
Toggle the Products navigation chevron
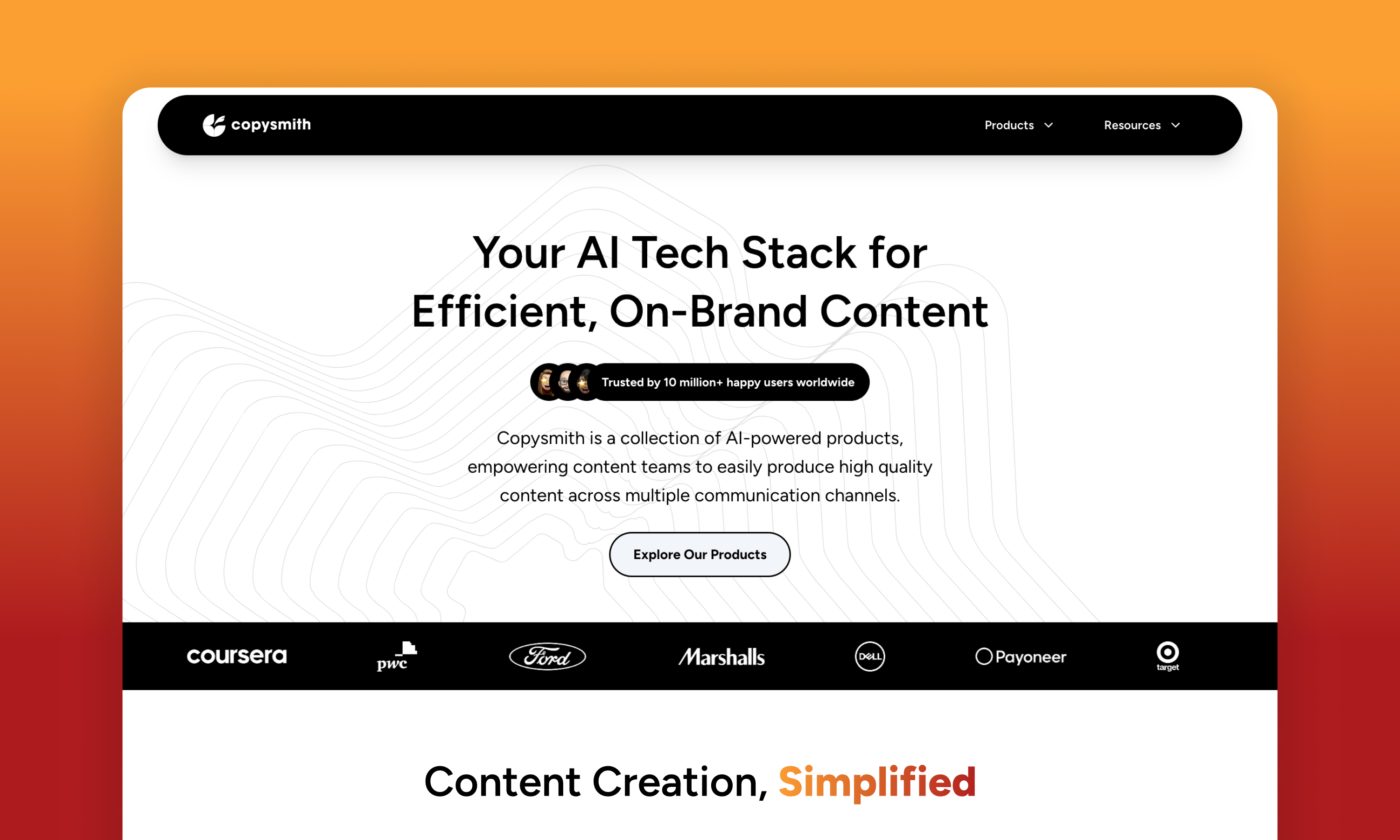(1050, 124)
